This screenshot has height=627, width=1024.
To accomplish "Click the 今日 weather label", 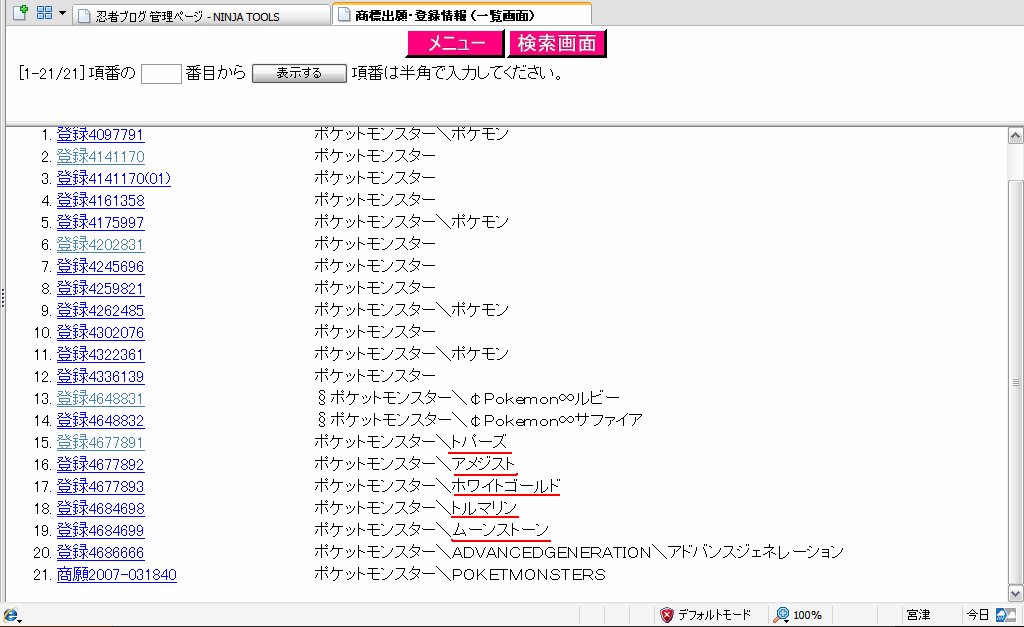I will pos(978,615).
